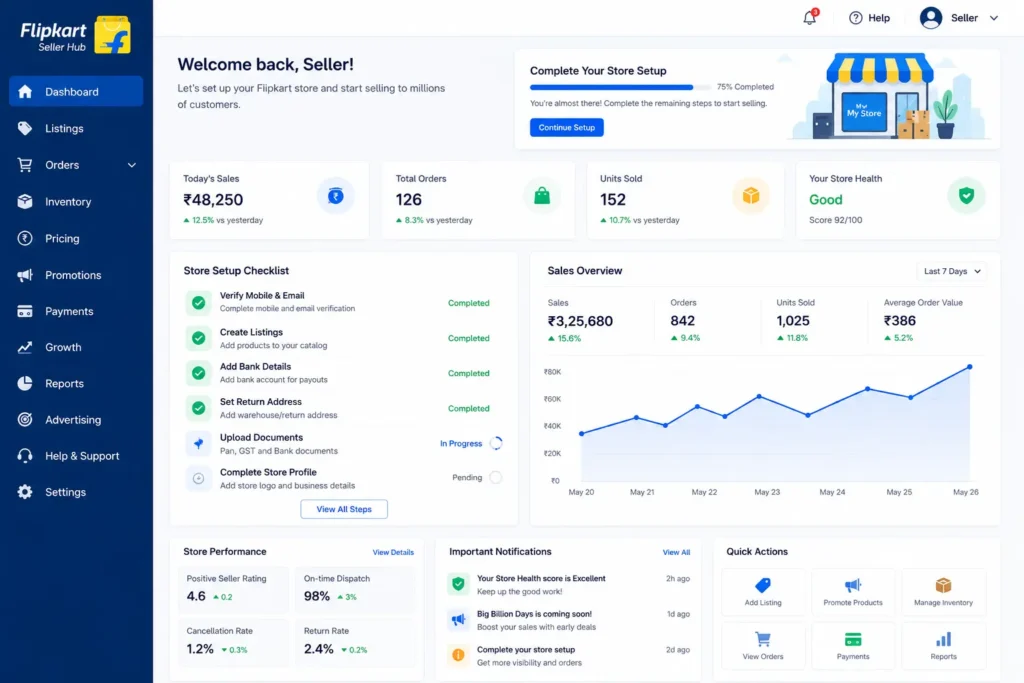This screenshot has height=683, width=1024.
Task: Click the Payments card icon in sidebar
Action: 25,311
